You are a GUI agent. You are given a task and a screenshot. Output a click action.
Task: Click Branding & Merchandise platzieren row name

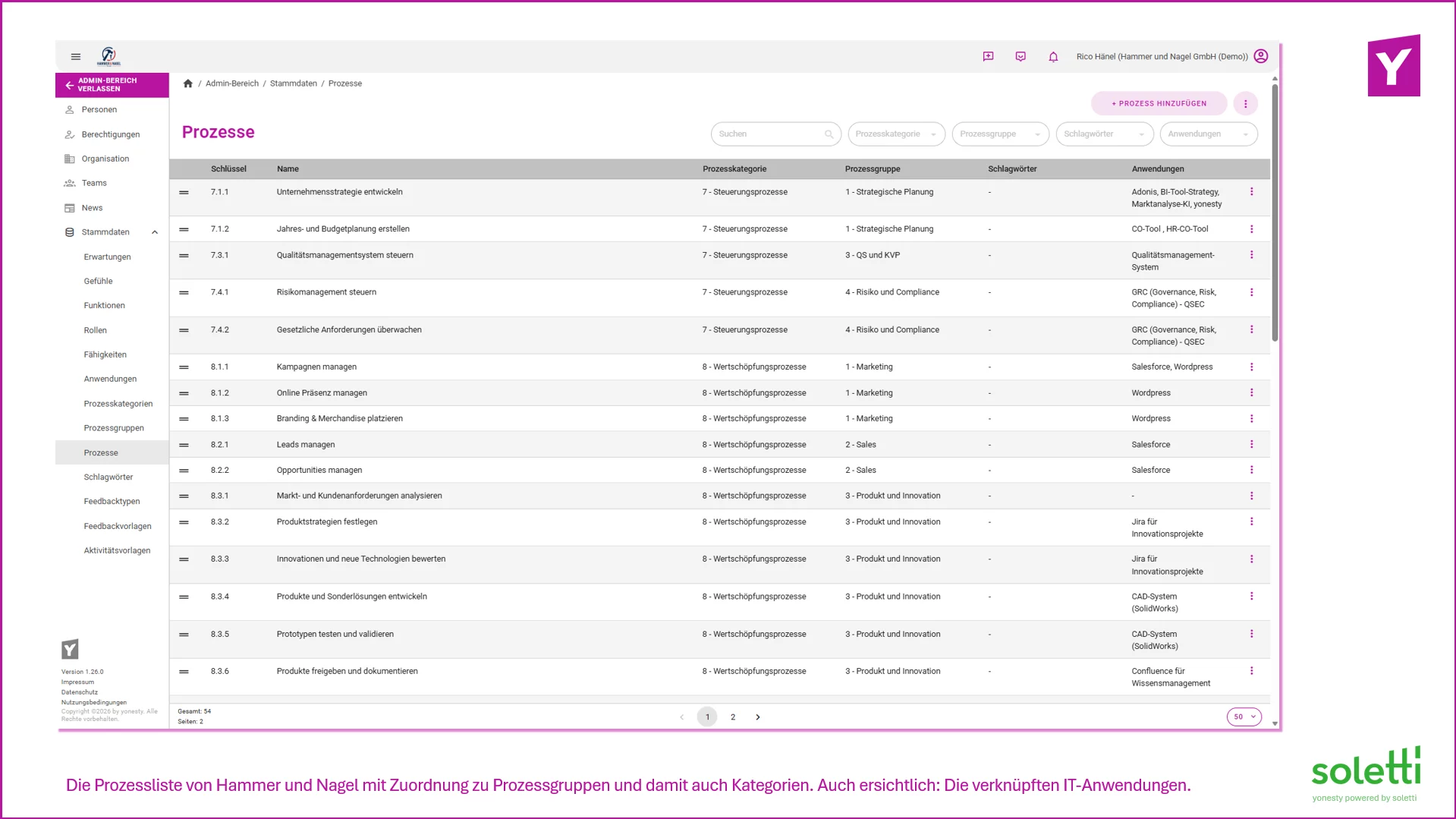pos(340,419)
